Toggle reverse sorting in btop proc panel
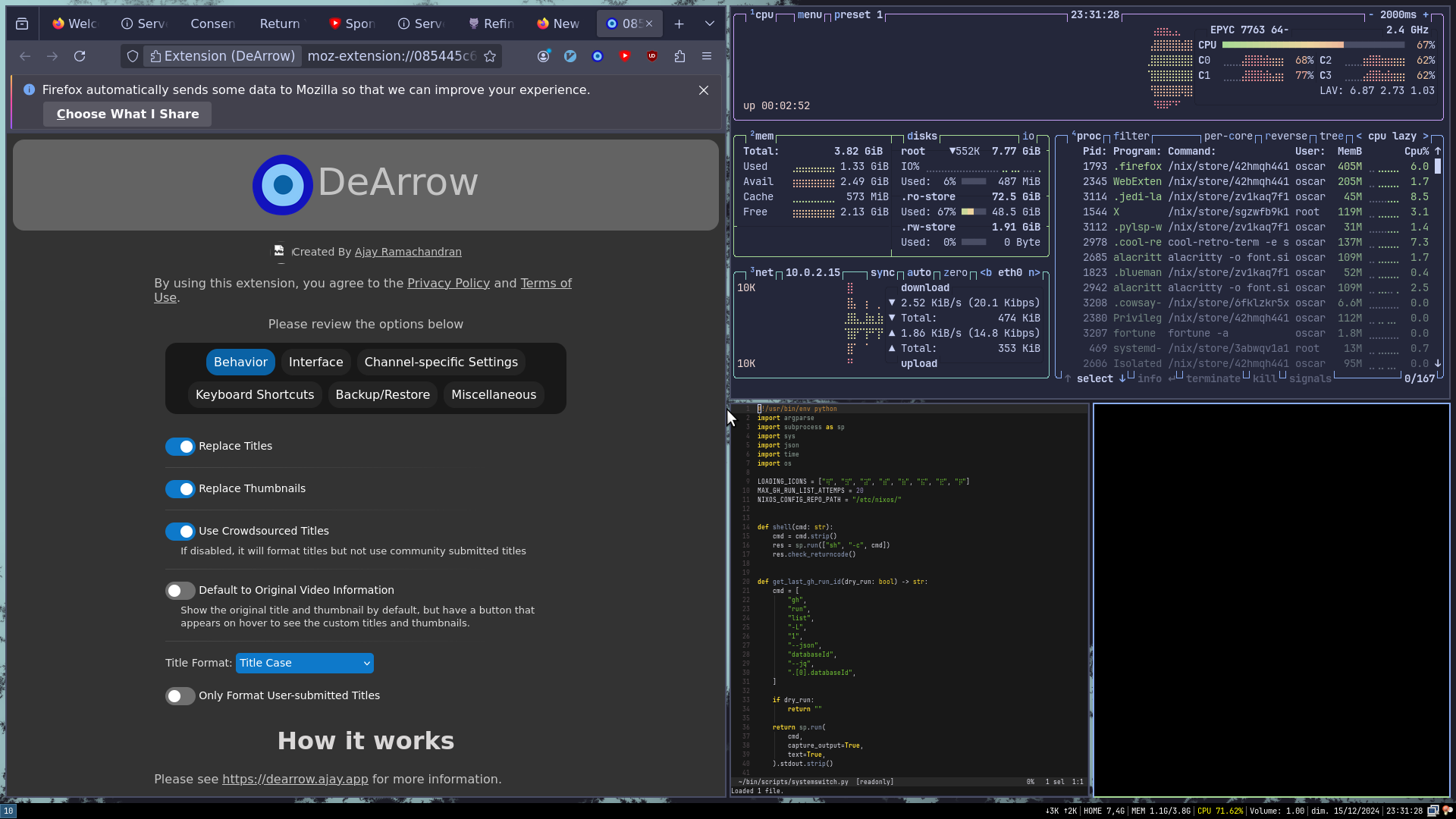 coord(1286,136)
